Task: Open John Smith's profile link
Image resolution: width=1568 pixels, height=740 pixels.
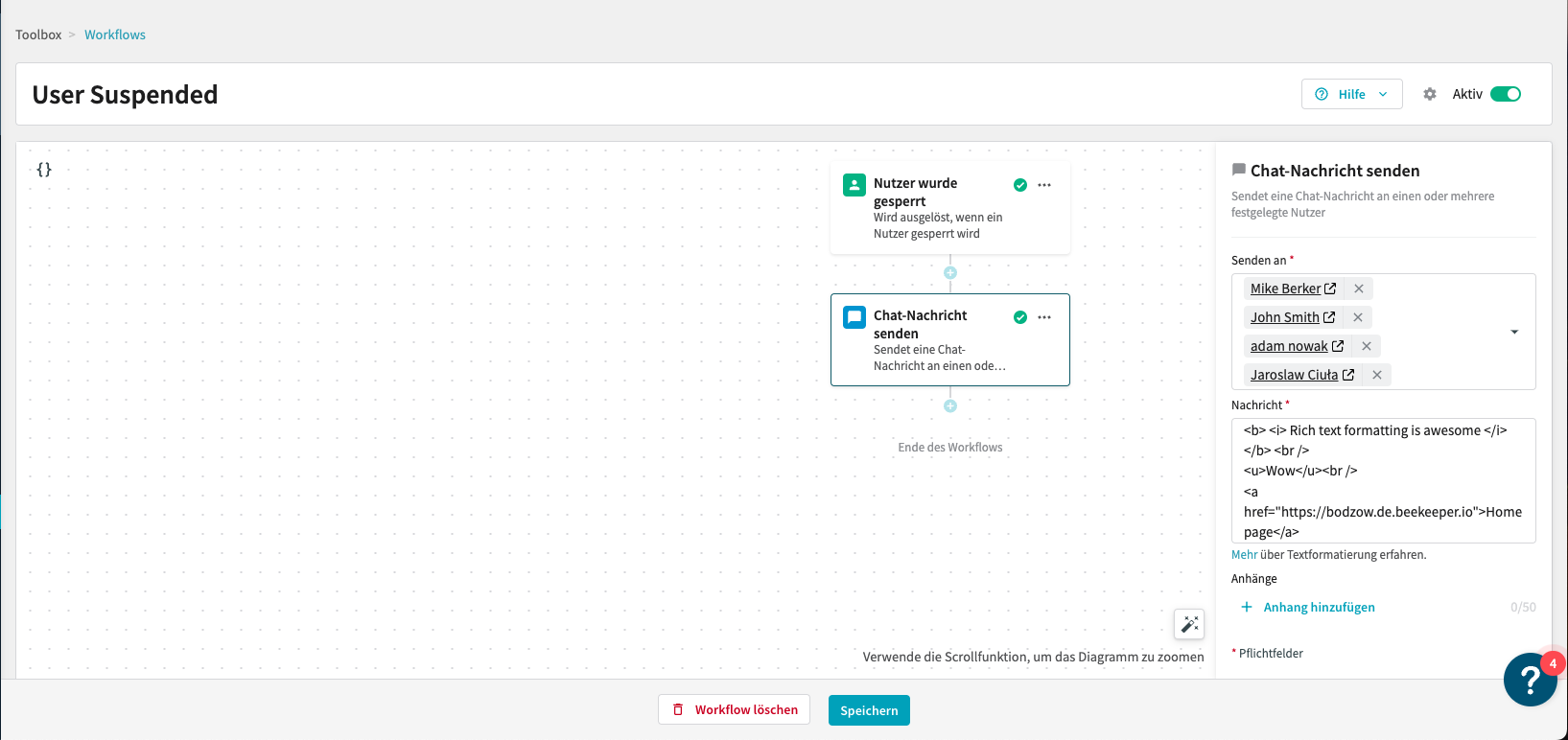Action: 1293,317
